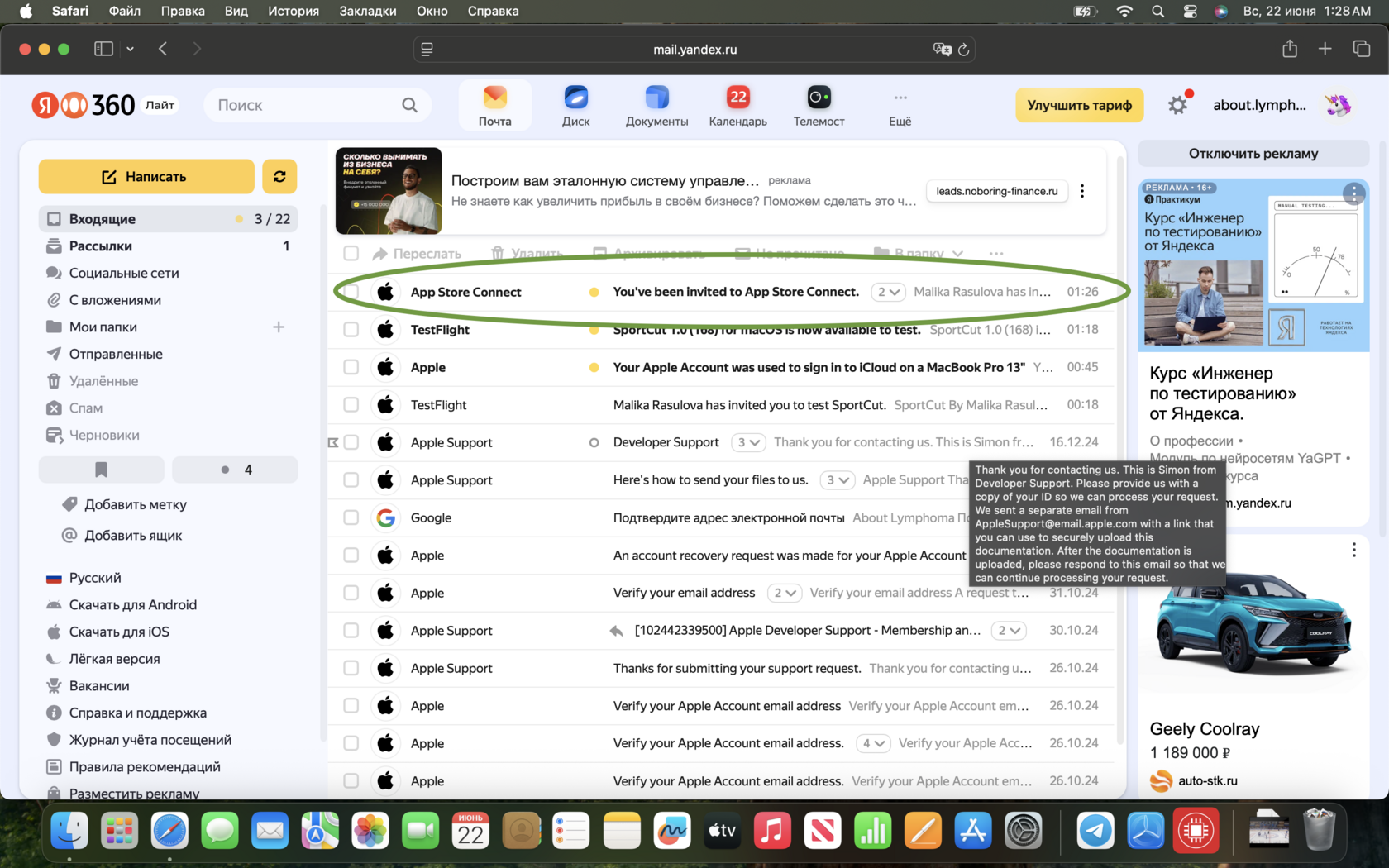Show Safari tab overview icon
This screenshot has height=868, width=1389.
pyautogui.click(x=1361, y=49)
